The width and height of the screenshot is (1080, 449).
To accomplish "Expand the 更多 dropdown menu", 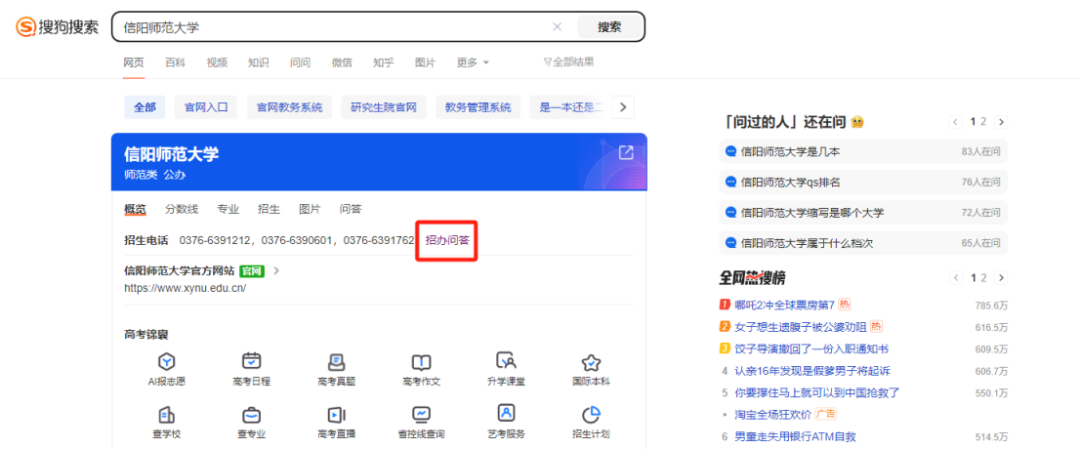I will [472, 63].
